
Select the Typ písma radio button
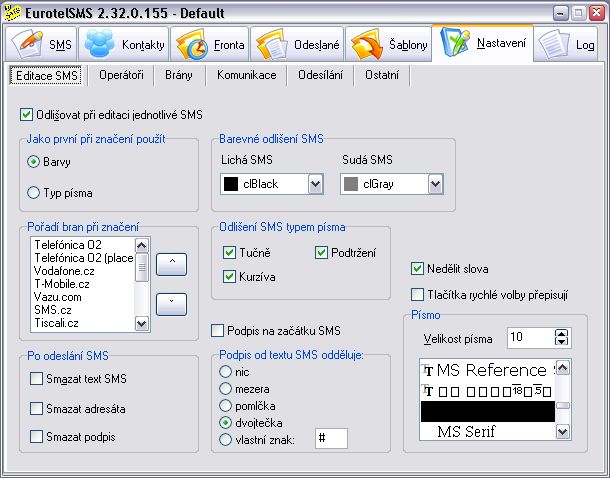pyautogui.click(x=33, y=193)
